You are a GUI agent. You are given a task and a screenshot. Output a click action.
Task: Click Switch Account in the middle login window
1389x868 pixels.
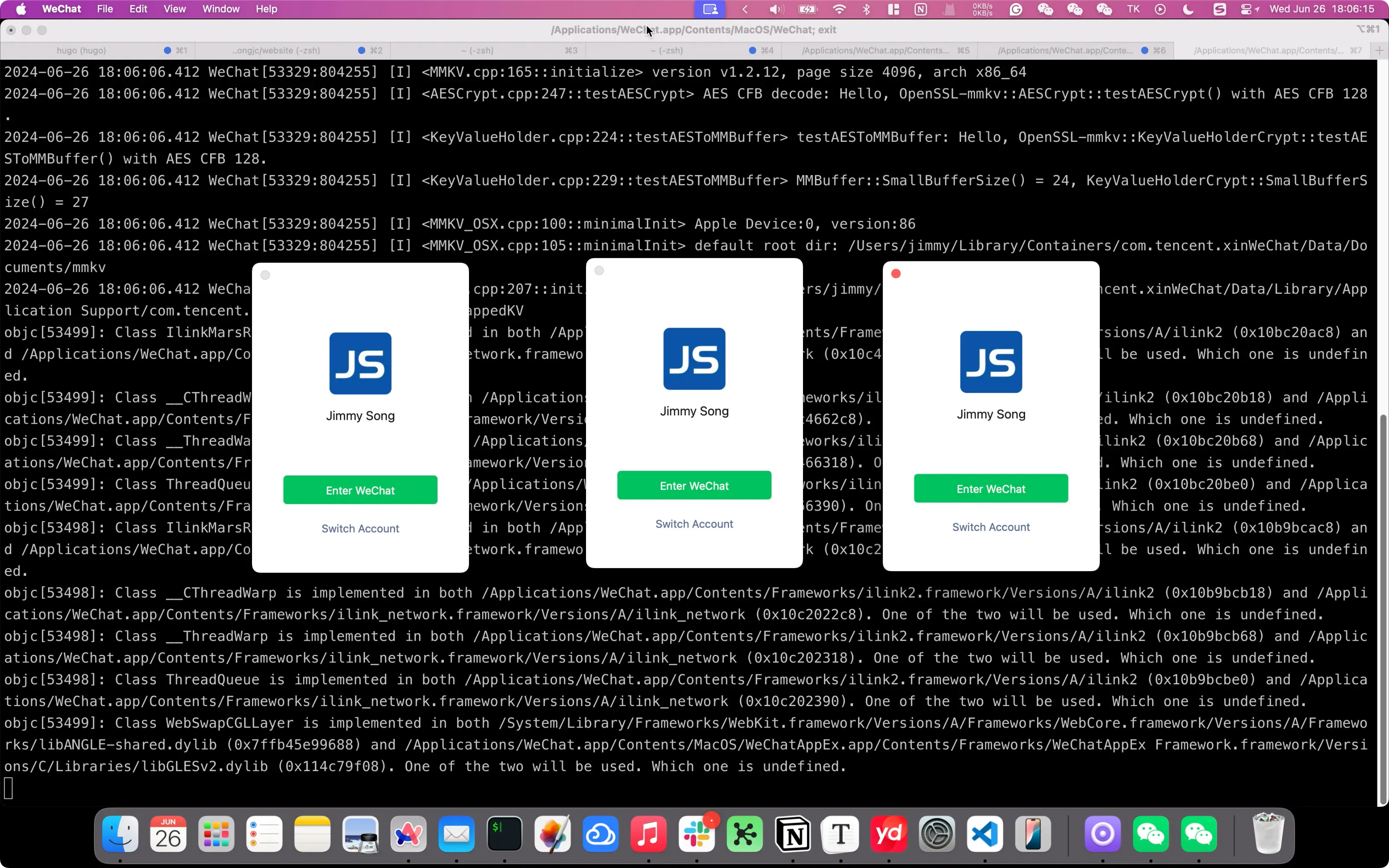click(x=694, y=524)
